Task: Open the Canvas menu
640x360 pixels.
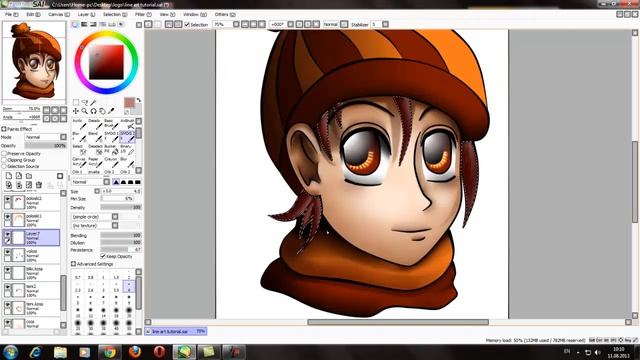Action: pyautogui.click(x=59, y=14)
